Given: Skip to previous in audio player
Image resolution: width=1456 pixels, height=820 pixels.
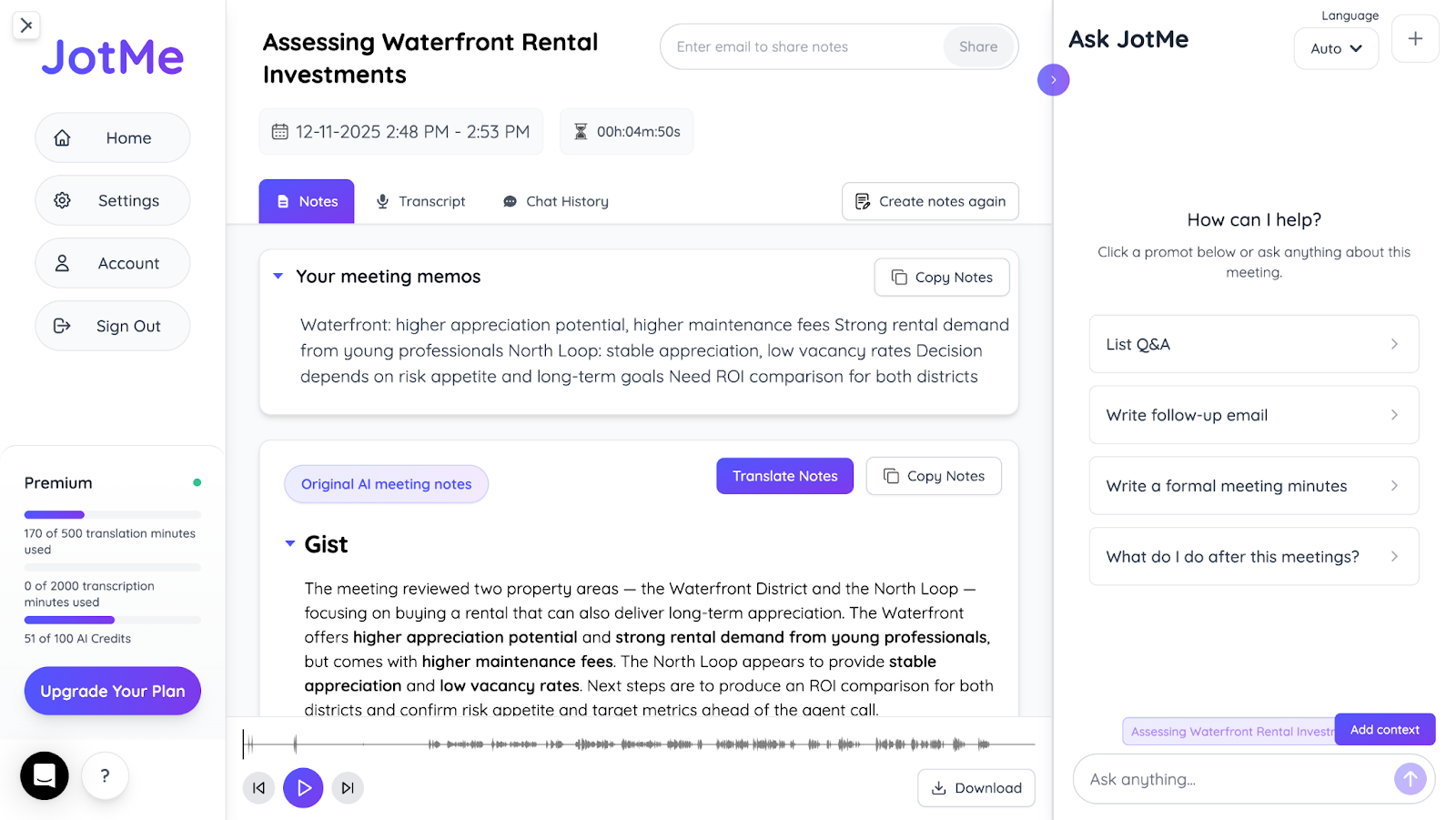Looking at the screenshot, I should (x=258, y=788).
